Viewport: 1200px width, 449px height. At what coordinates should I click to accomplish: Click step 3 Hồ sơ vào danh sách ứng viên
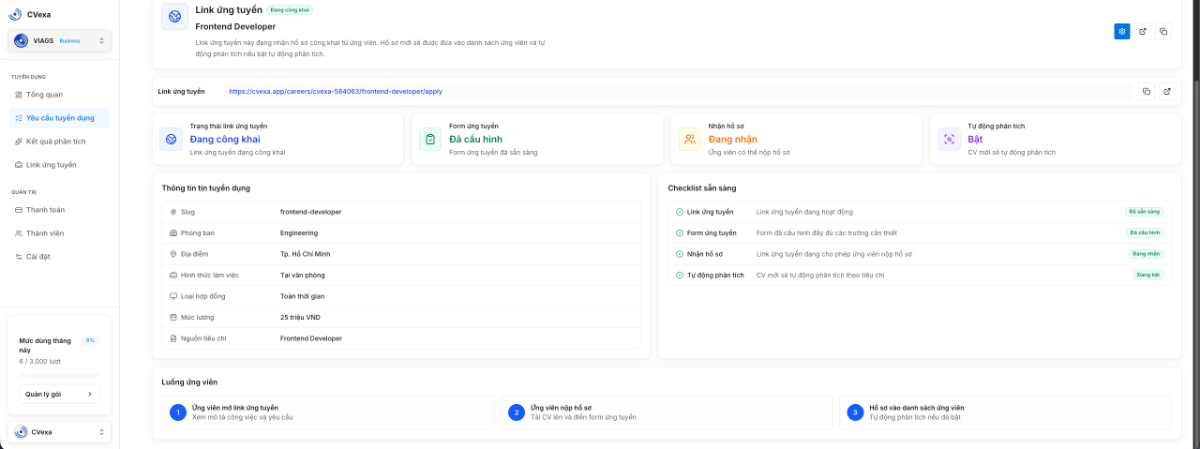tap(1005, 412)
